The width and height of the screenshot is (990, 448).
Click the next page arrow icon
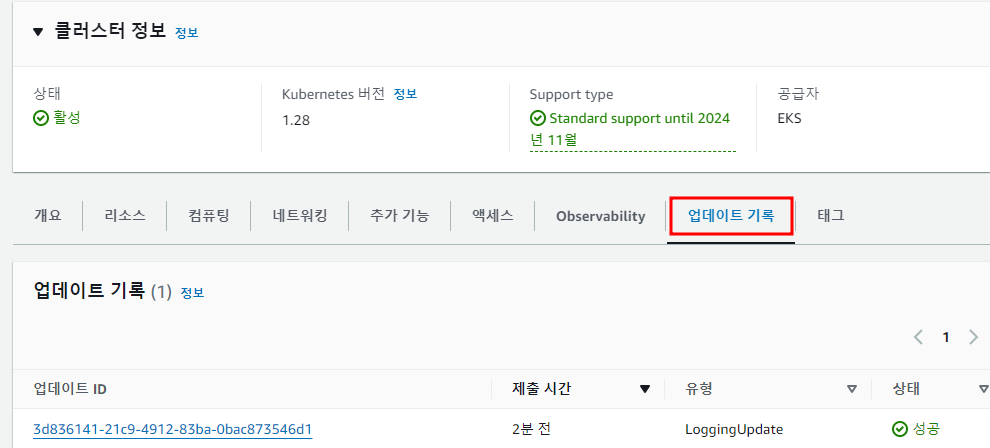[x=973, y=337]
